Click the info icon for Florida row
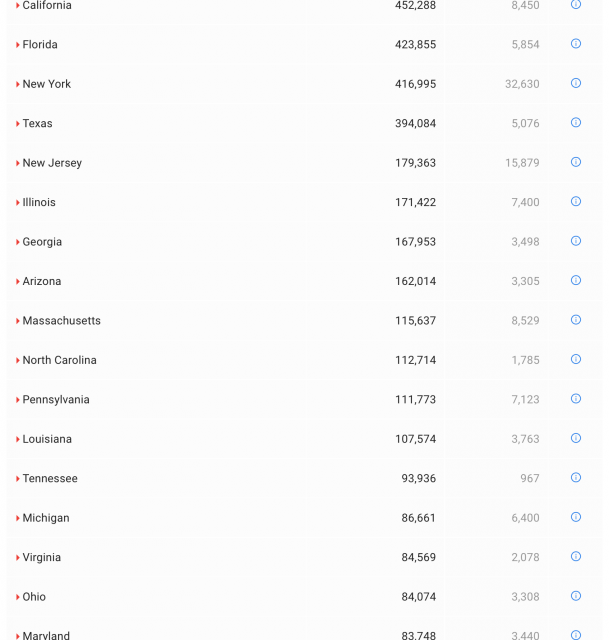 tap(576, 44)
